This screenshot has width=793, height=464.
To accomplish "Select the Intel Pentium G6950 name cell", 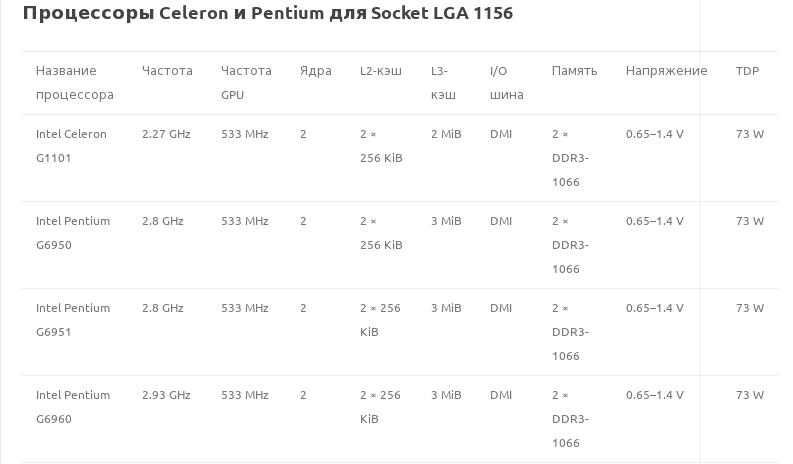I will (72, 233).
